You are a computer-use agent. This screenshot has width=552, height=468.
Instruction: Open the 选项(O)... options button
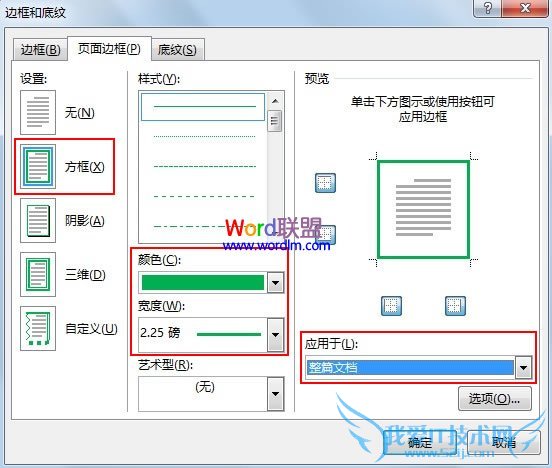tap(495, 399)
